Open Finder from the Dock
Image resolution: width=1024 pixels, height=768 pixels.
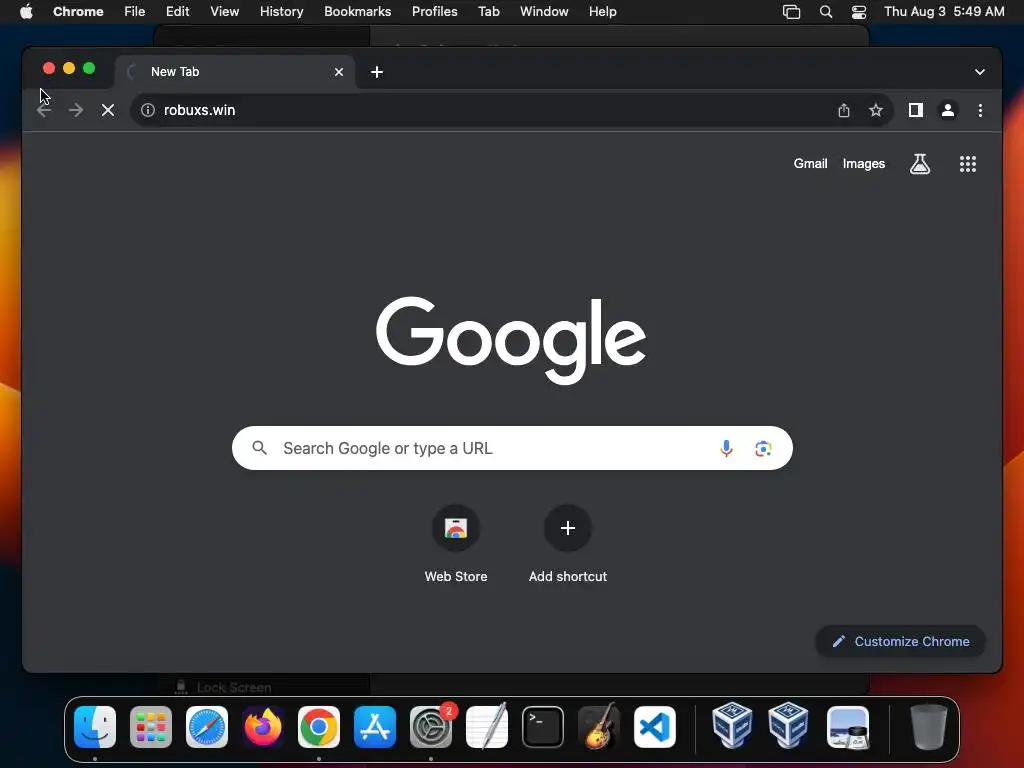click(95, 726)
